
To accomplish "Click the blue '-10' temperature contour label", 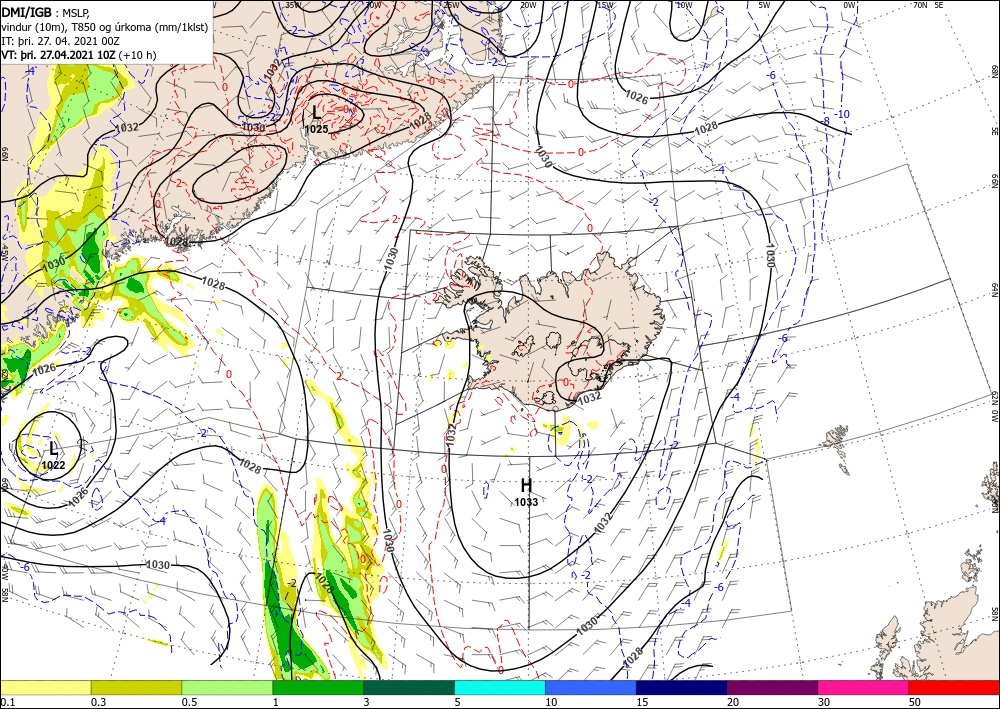I will pyautogui.click(x=843, y=114).
